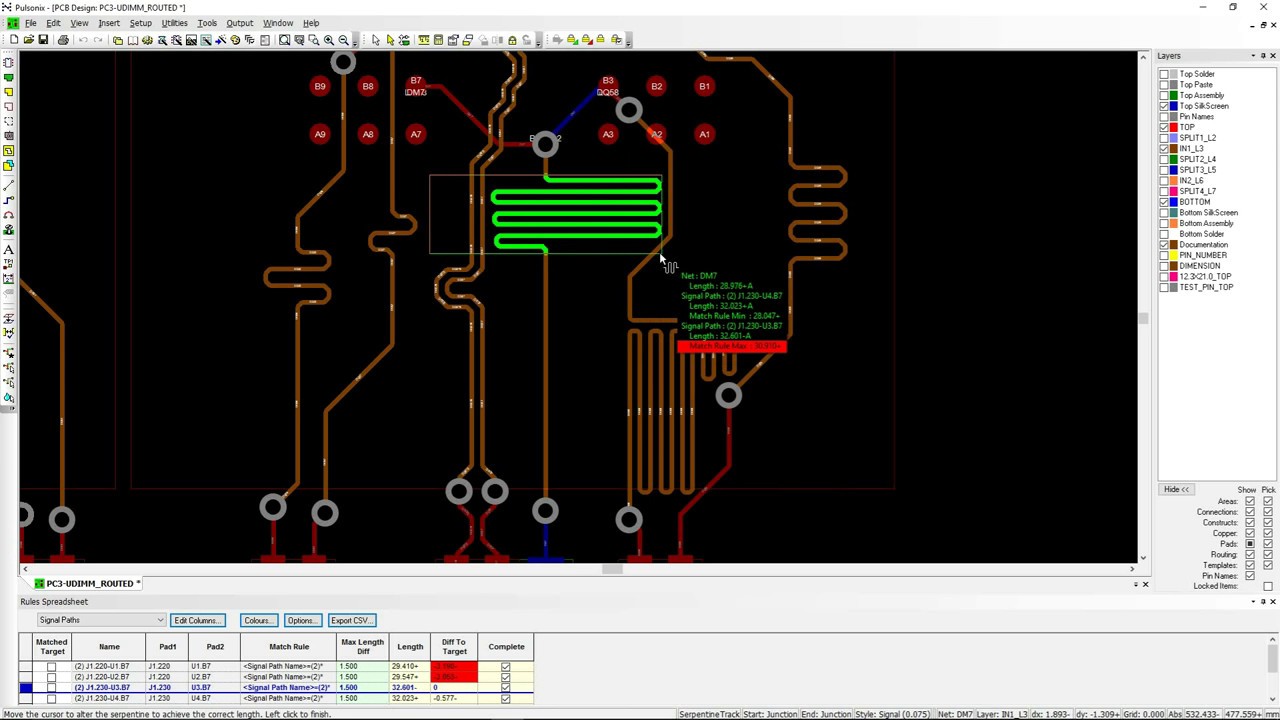Click the red TOP layer color swatch
Image resolution: width=1280 pixels, height=720 pixels.
[x=1174, y=127]
